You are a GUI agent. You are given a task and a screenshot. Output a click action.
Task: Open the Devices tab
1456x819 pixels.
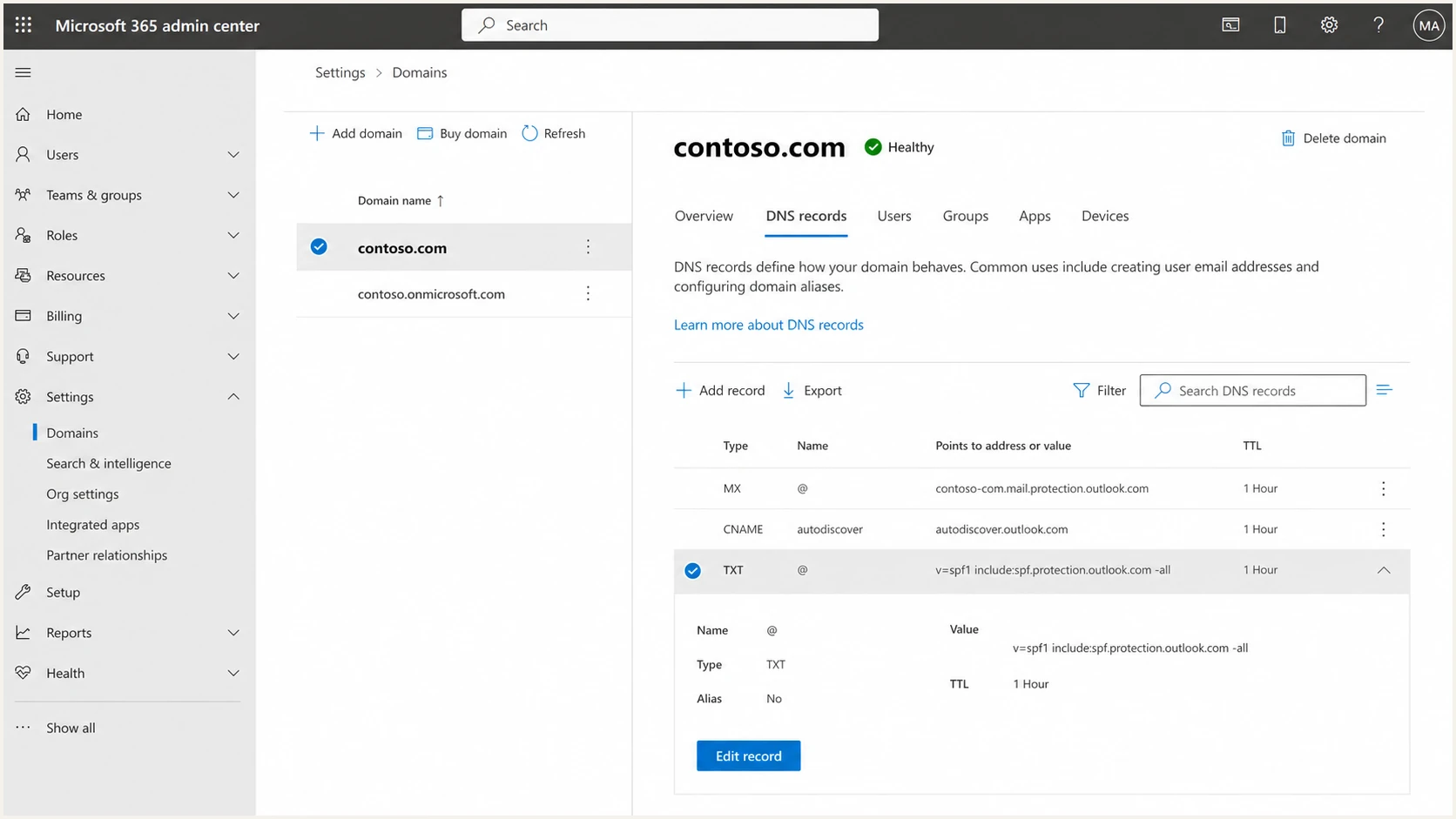coord(1105,216)
